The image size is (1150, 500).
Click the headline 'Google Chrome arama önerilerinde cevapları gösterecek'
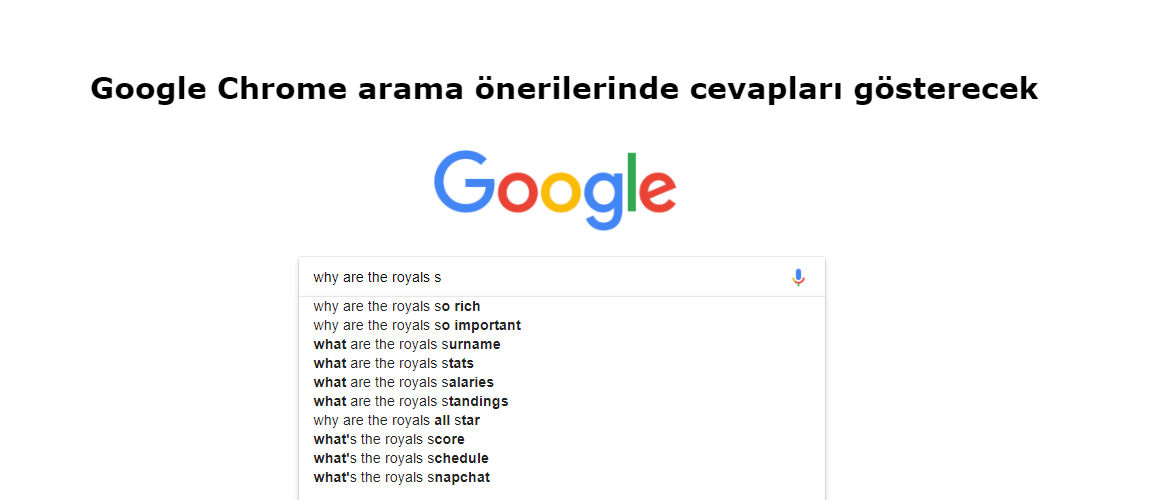pos(564,89)
